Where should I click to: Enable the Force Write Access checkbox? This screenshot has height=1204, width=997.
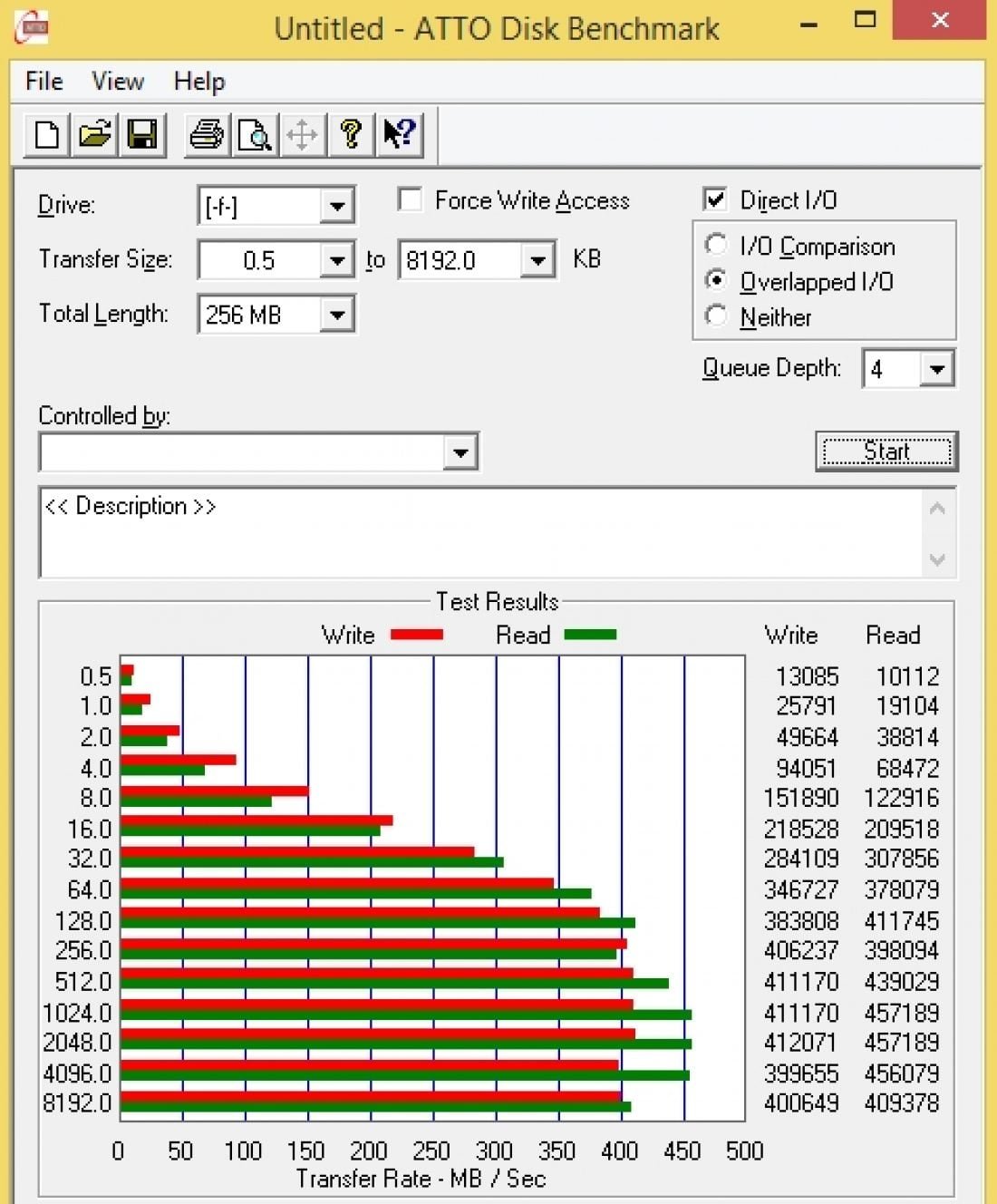[x=410, y=199]
